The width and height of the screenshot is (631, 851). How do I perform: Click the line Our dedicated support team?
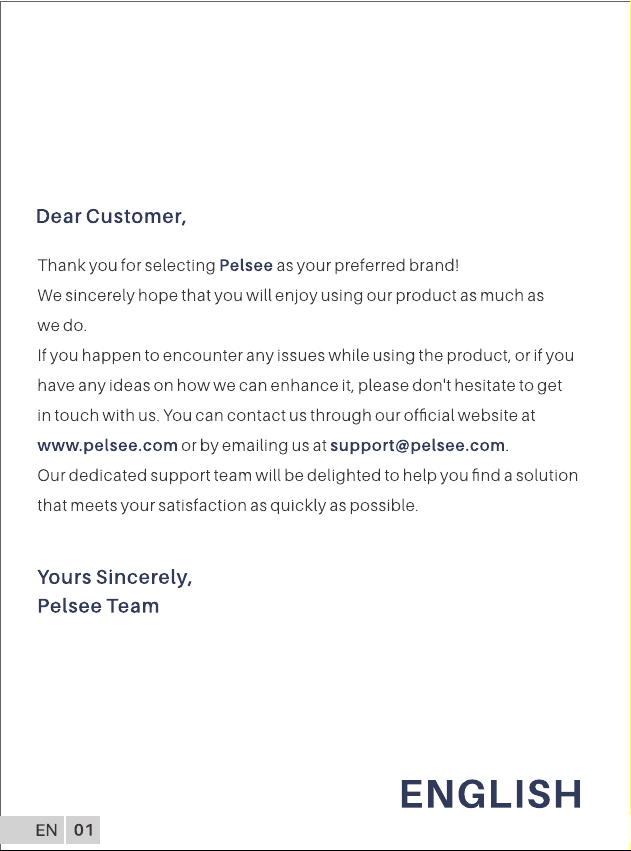[x=307, y=475]
